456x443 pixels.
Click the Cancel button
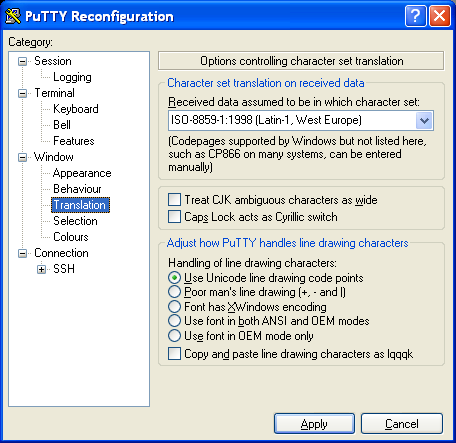402,424
